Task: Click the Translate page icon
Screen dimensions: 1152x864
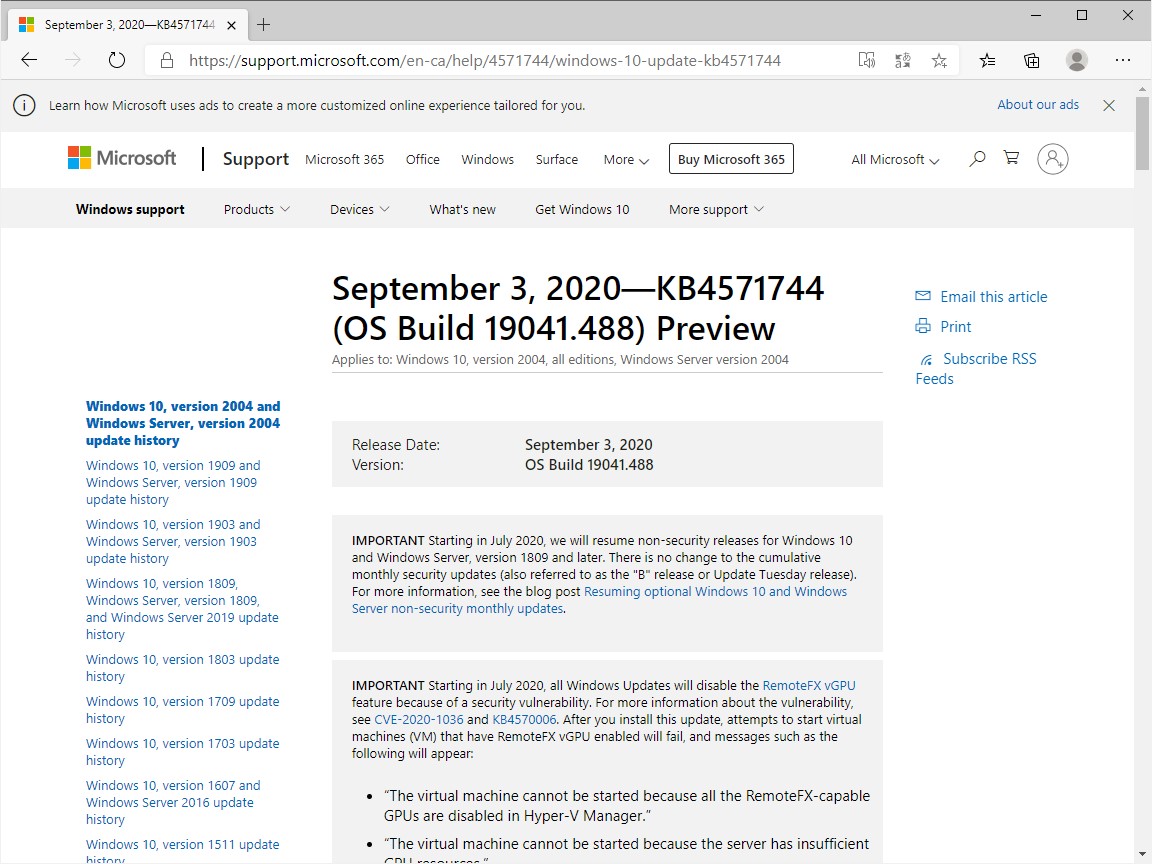Action: (903, 60)
